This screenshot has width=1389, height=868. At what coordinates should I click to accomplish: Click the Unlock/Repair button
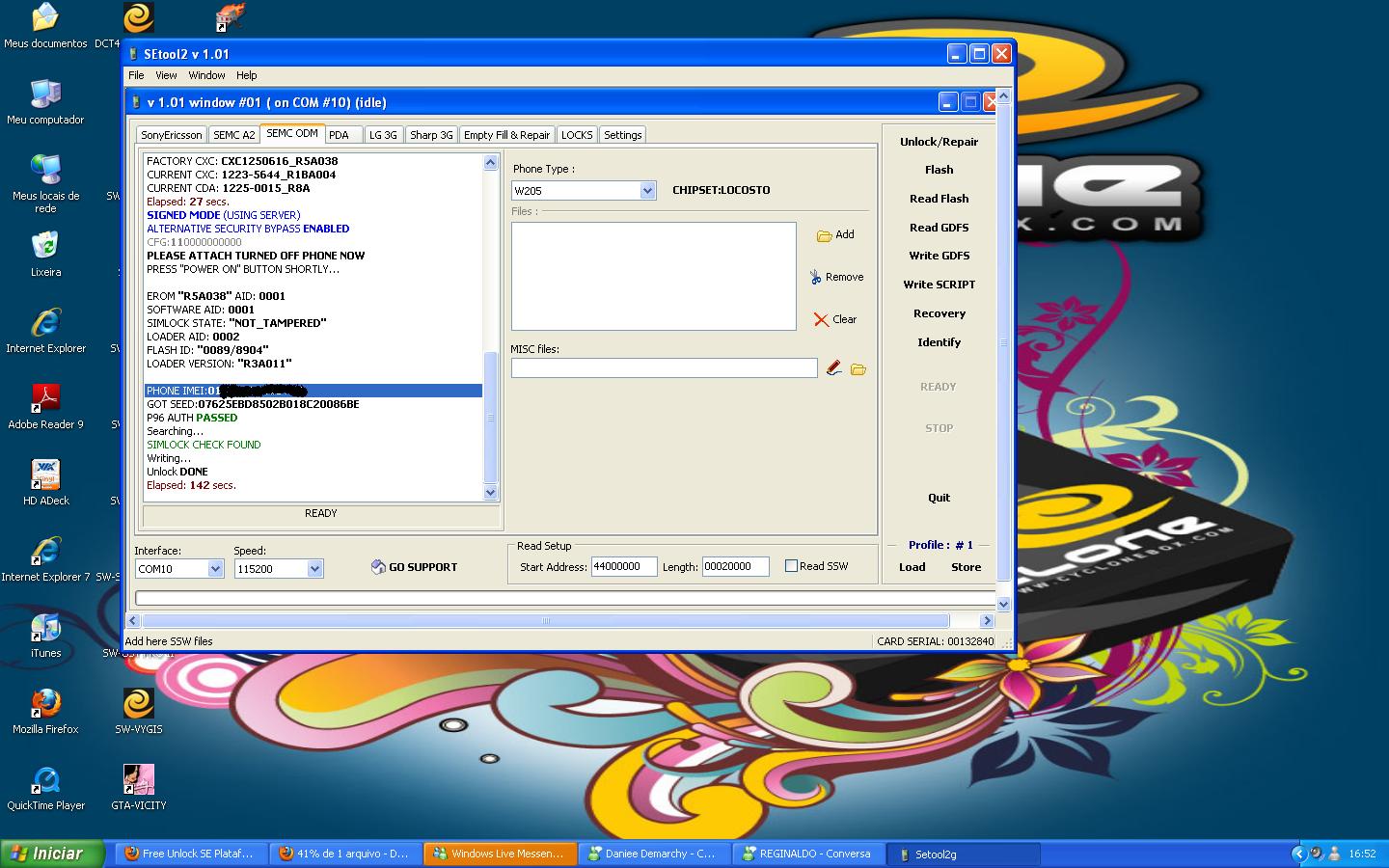point(939,142)
